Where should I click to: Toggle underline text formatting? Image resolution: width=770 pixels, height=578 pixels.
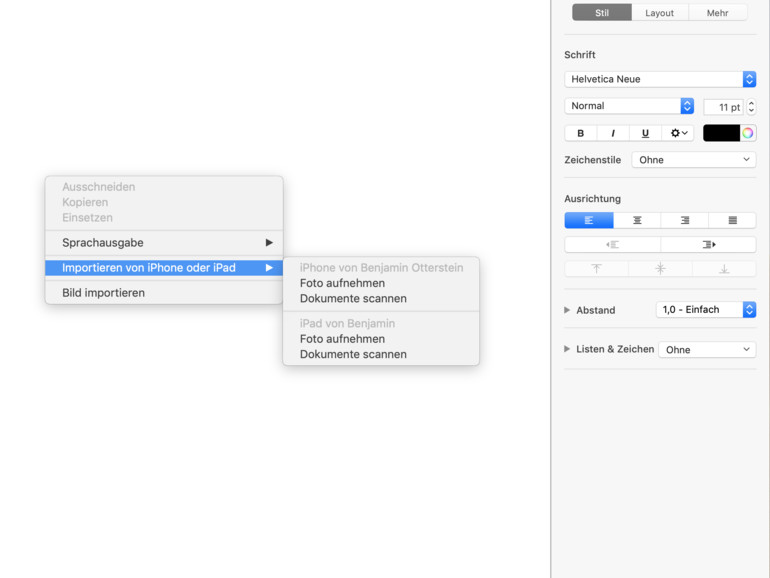click(x=645, y=133)
